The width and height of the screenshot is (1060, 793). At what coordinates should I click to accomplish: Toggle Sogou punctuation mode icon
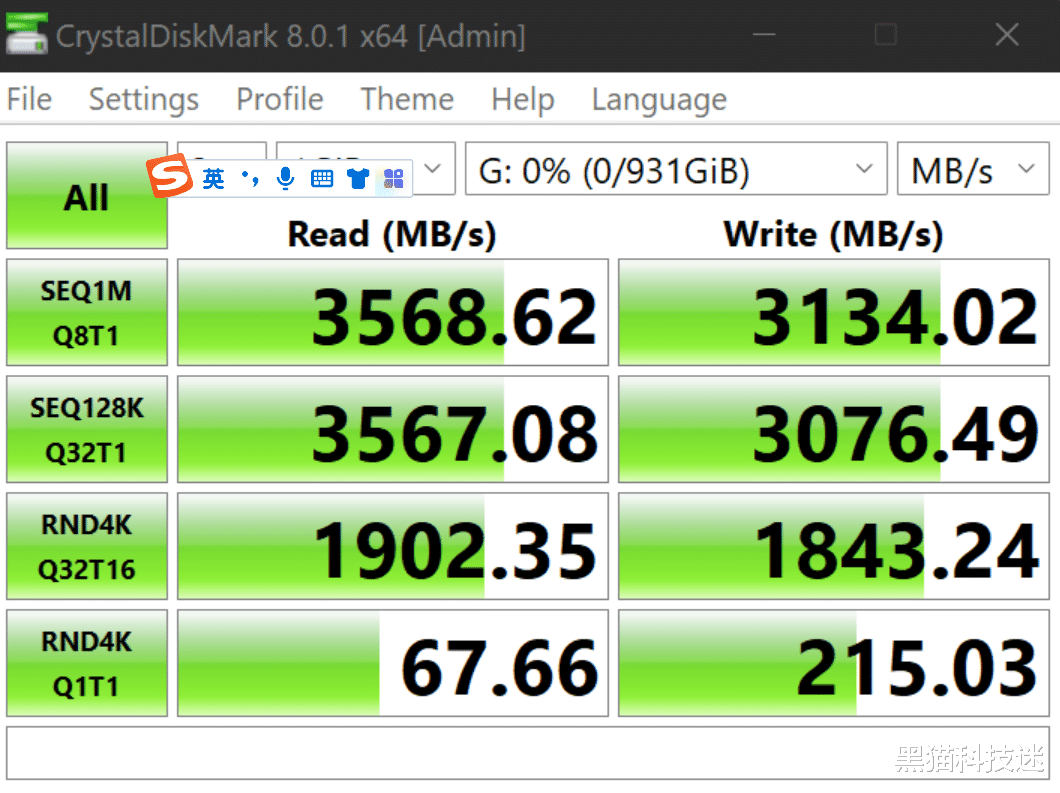coord(249,178)
